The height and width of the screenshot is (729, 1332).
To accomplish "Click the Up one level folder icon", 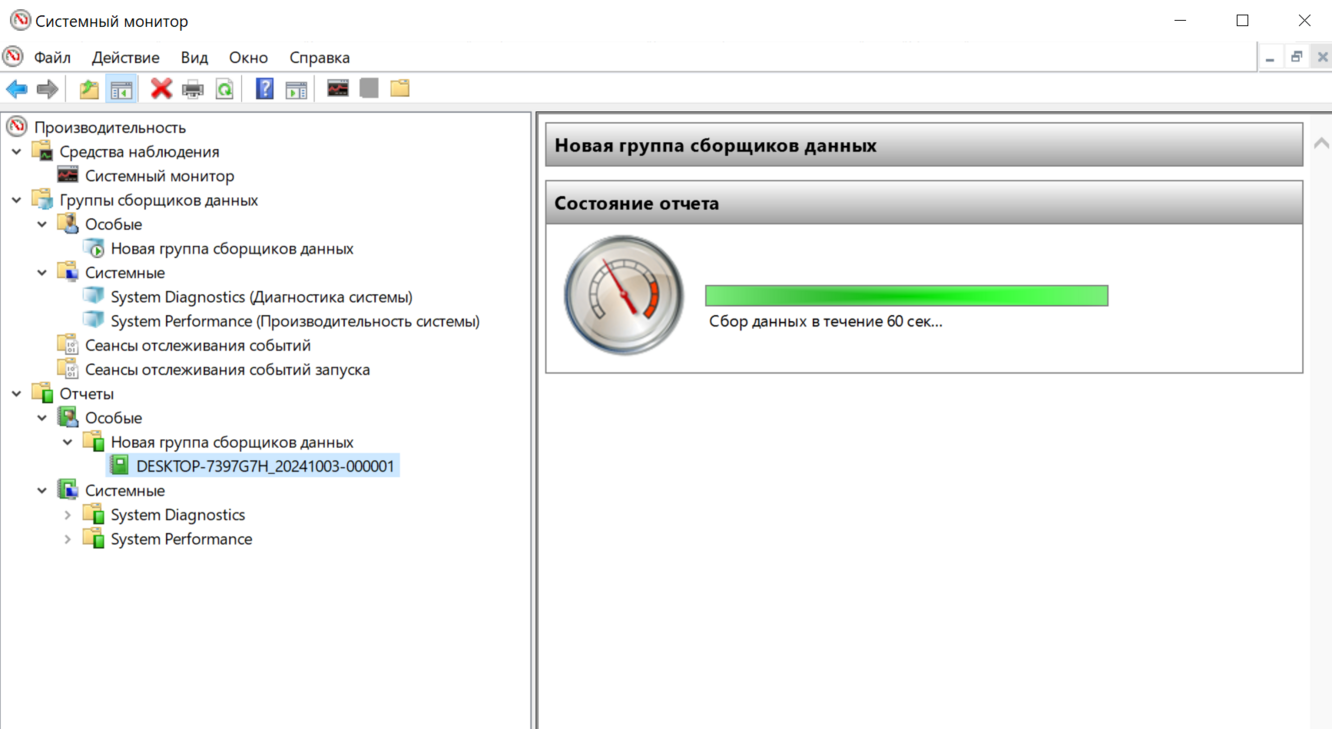I will pos(89,89).
